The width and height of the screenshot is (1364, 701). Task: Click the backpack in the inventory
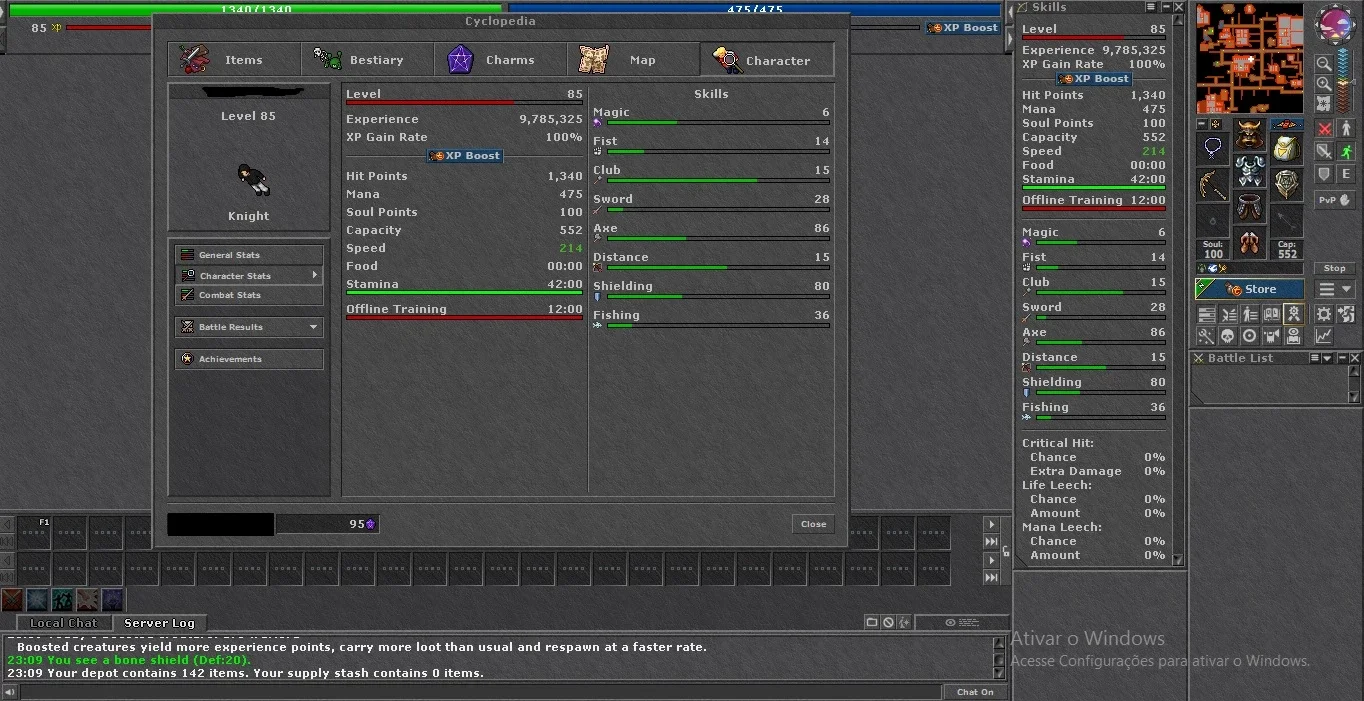(x=1287, y=148)
